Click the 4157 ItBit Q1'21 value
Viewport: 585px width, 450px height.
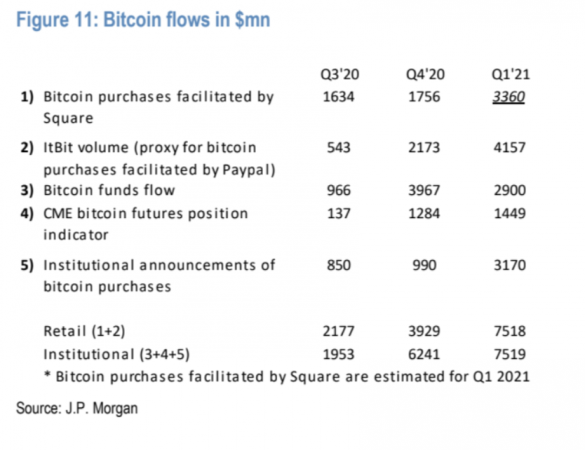point(510,147)
